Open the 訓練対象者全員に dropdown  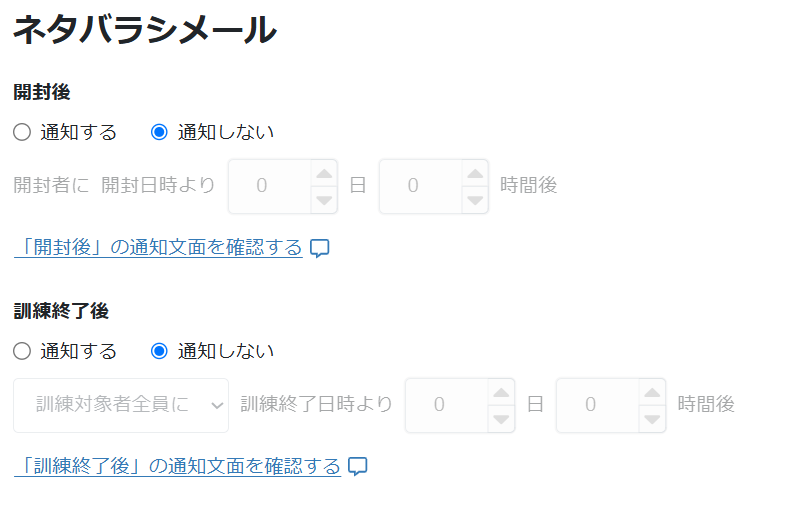point(121,405)
